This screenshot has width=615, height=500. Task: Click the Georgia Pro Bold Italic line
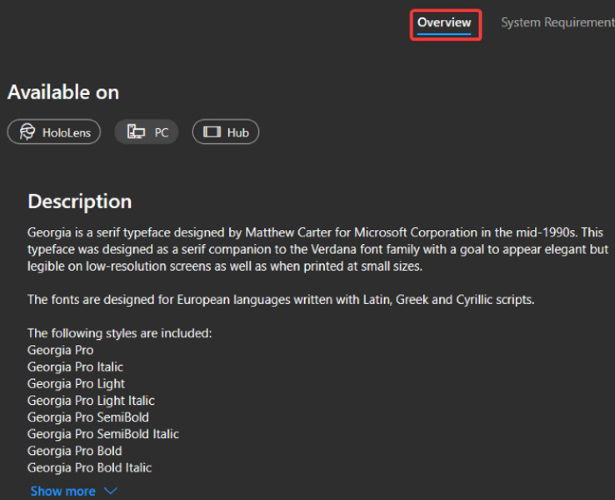coord(89,467)
